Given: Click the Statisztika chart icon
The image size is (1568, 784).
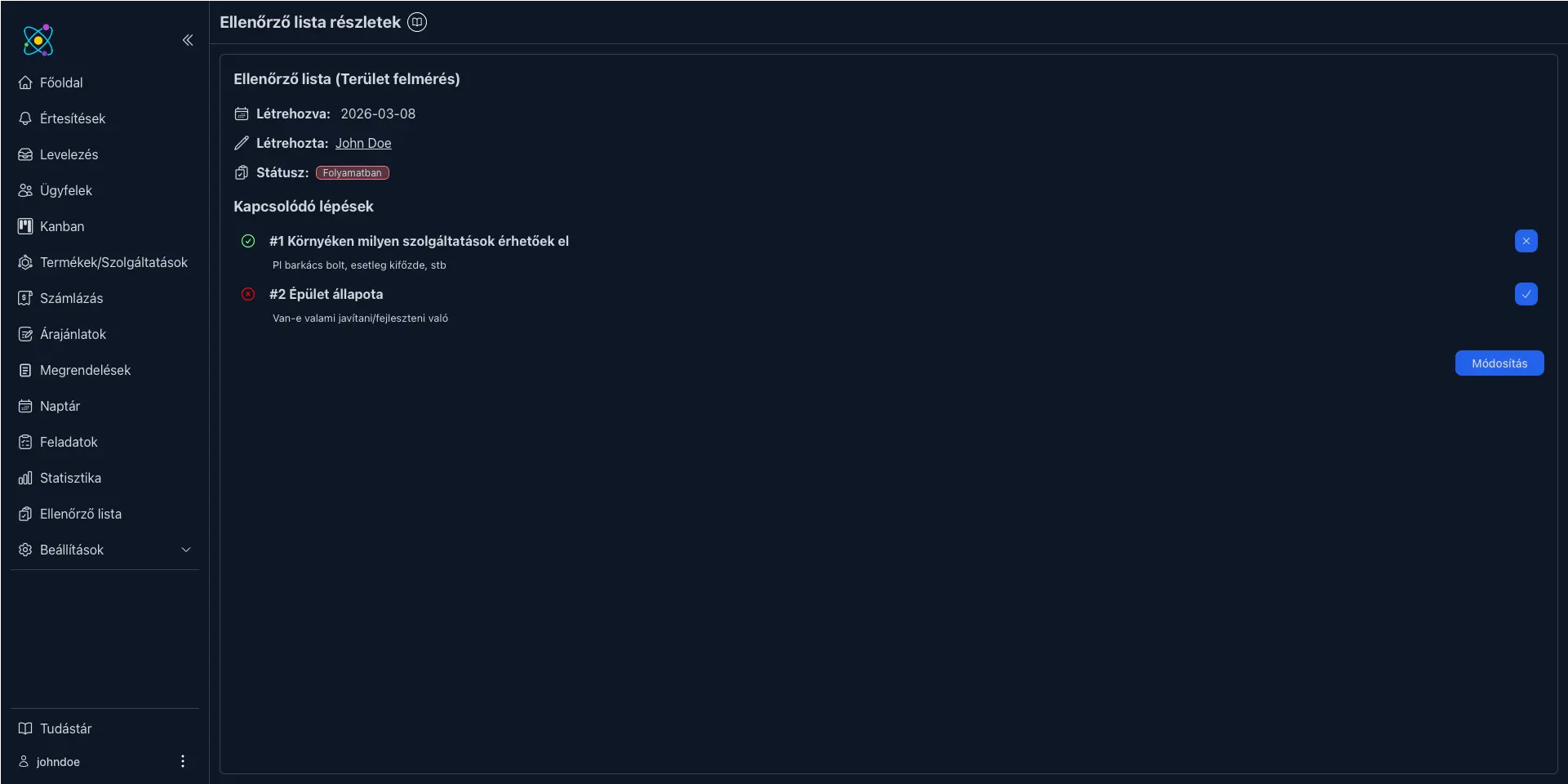Looking at the screenshot, I should point(25,478).
